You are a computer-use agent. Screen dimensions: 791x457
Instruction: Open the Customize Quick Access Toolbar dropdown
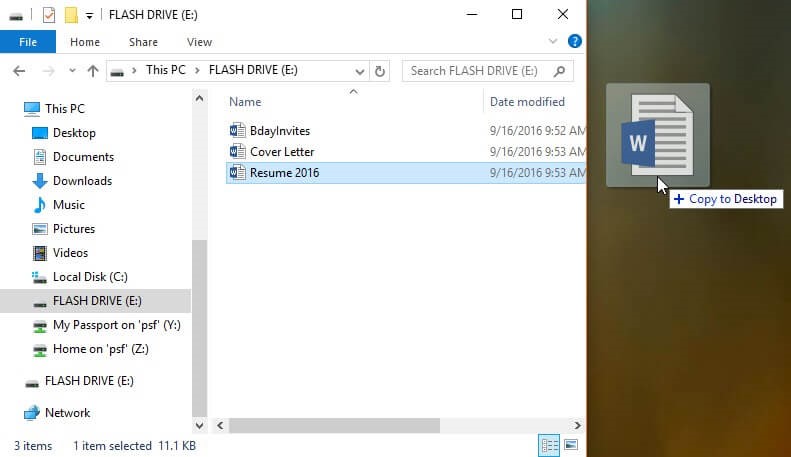click(90, 15)
